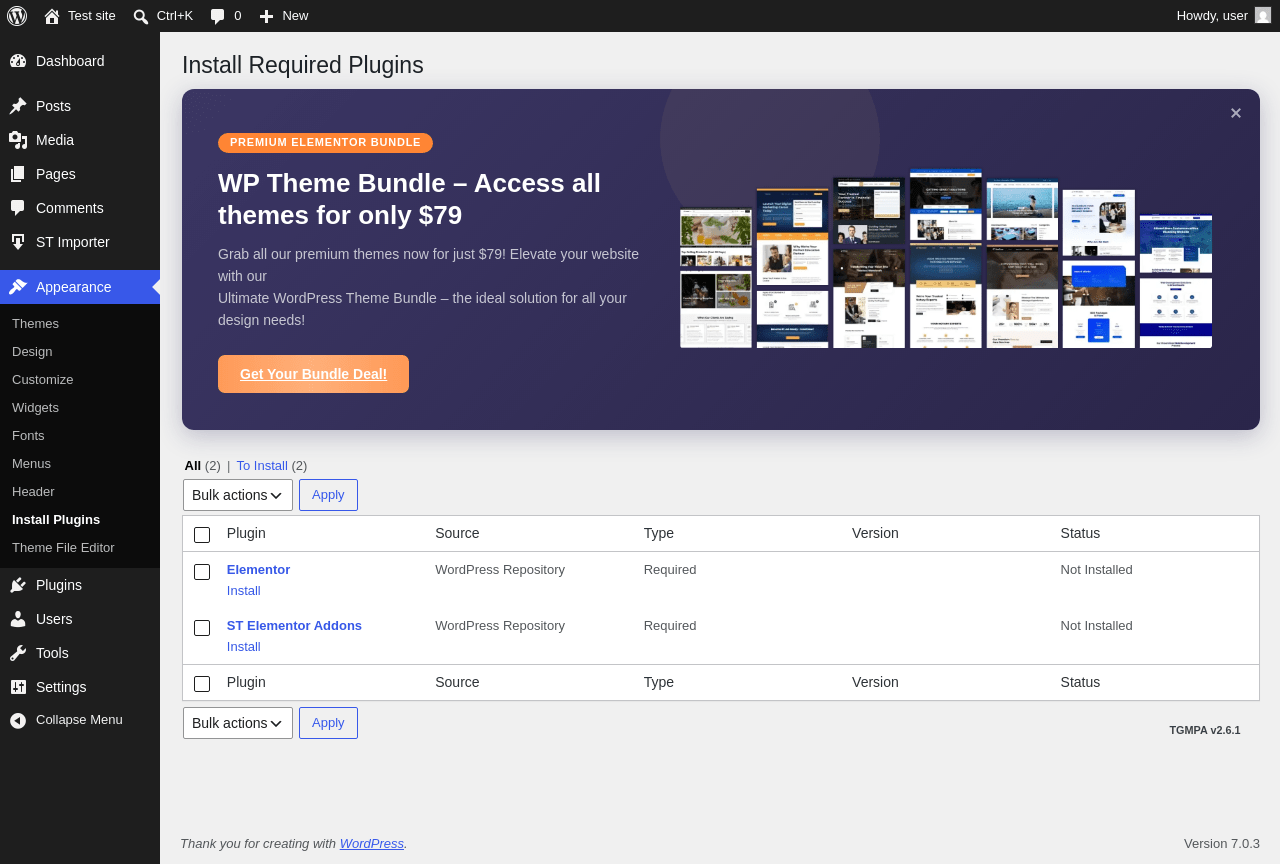Open the Fonts submenu item

coord(28,435)
